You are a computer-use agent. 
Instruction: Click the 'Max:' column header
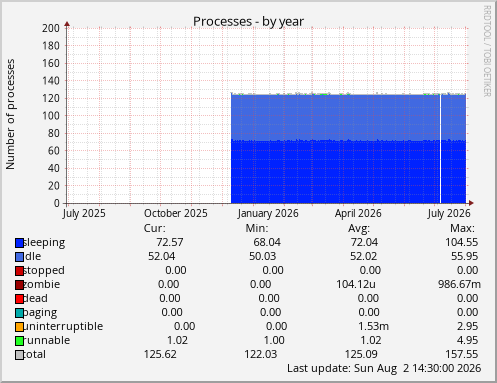pyautogui.click(x=462, y=228)
